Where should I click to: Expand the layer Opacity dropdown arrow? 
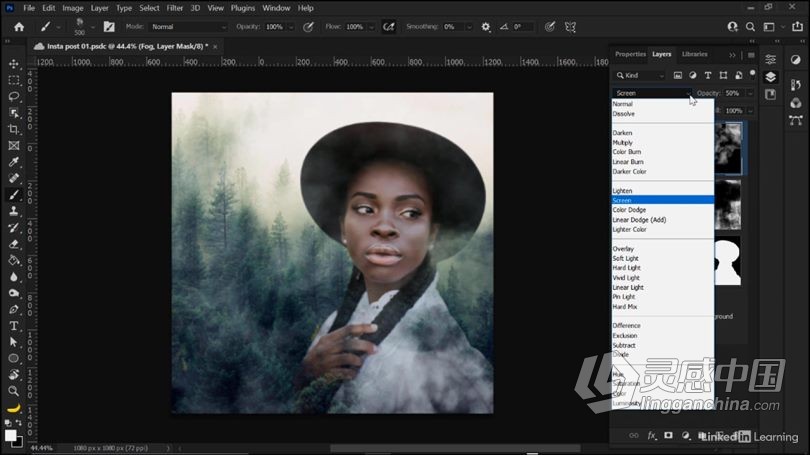coord(748,93)
